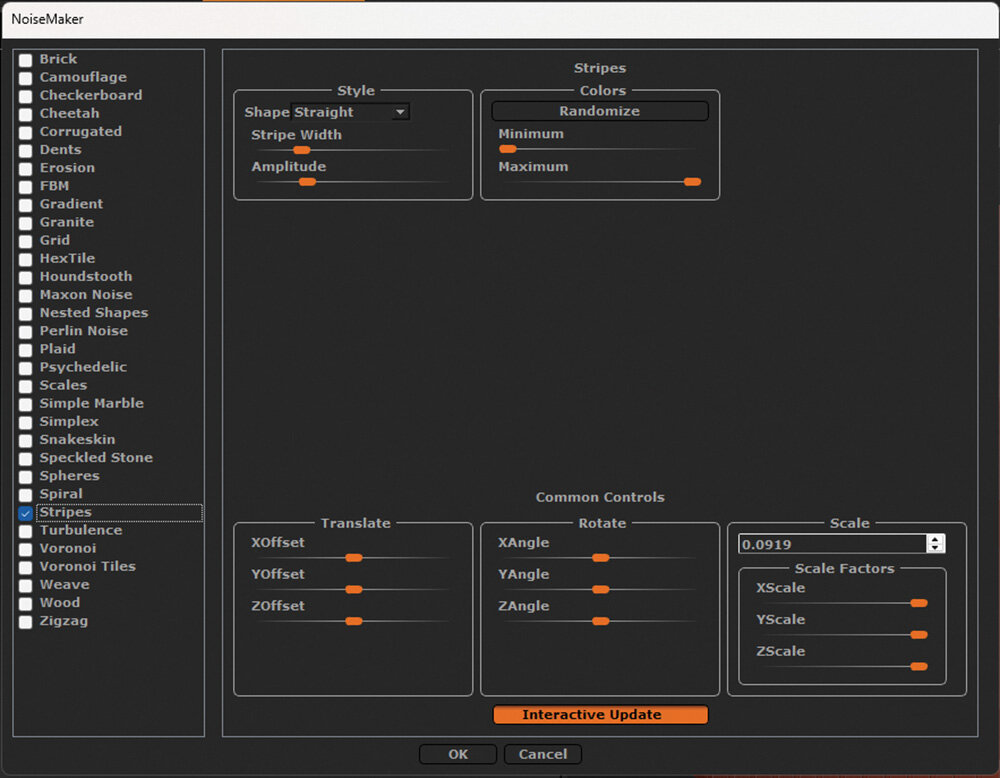
Task: Toggle the Wood noise checkbox
Action: 26,604
